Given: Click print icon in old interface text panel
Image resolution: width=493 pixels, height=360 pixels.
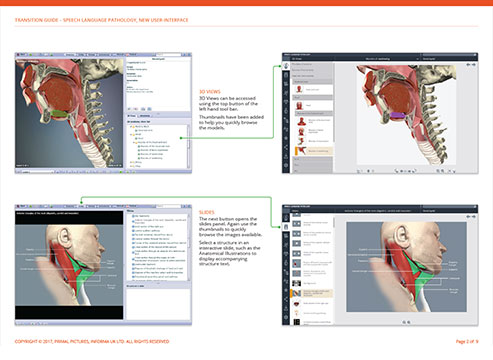Looking at the screenshot, I should point(143,109).
